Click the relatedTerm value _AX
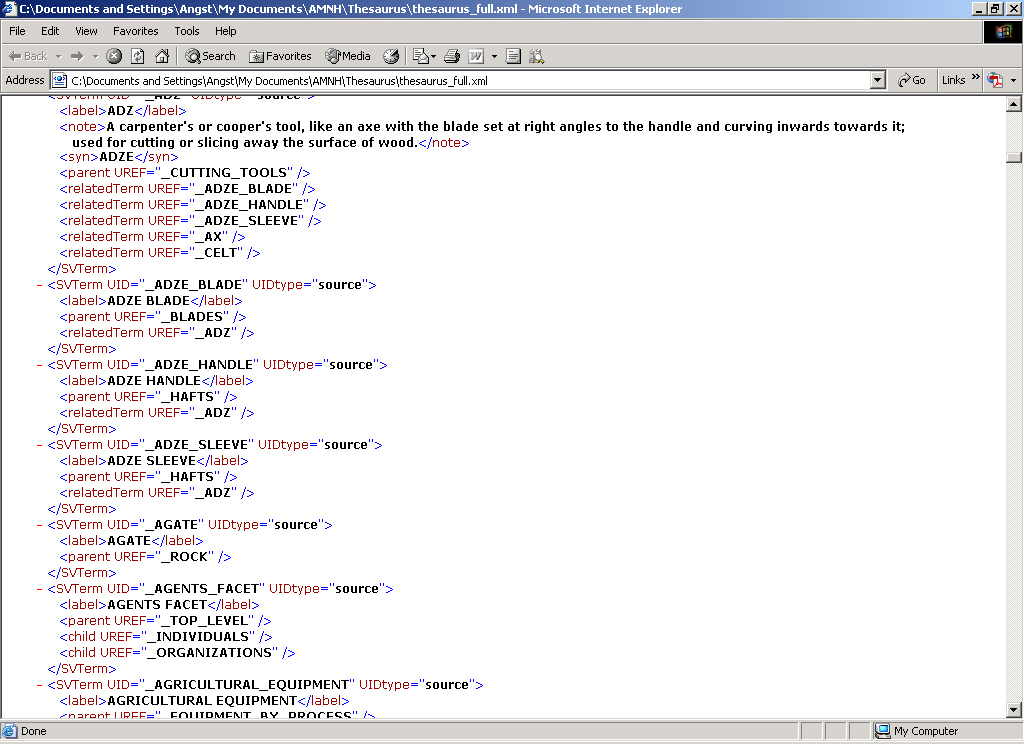The width and height of the screenshot is (1024, 744). click(209, 236)
